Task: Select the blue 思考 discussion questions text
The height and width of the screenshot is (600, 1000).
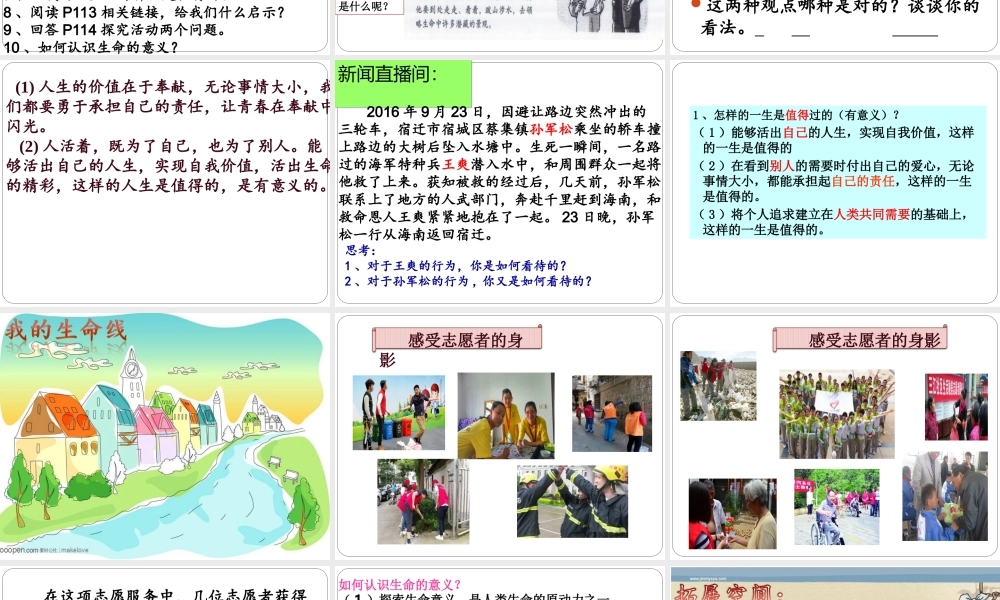Action: point(475,270)
